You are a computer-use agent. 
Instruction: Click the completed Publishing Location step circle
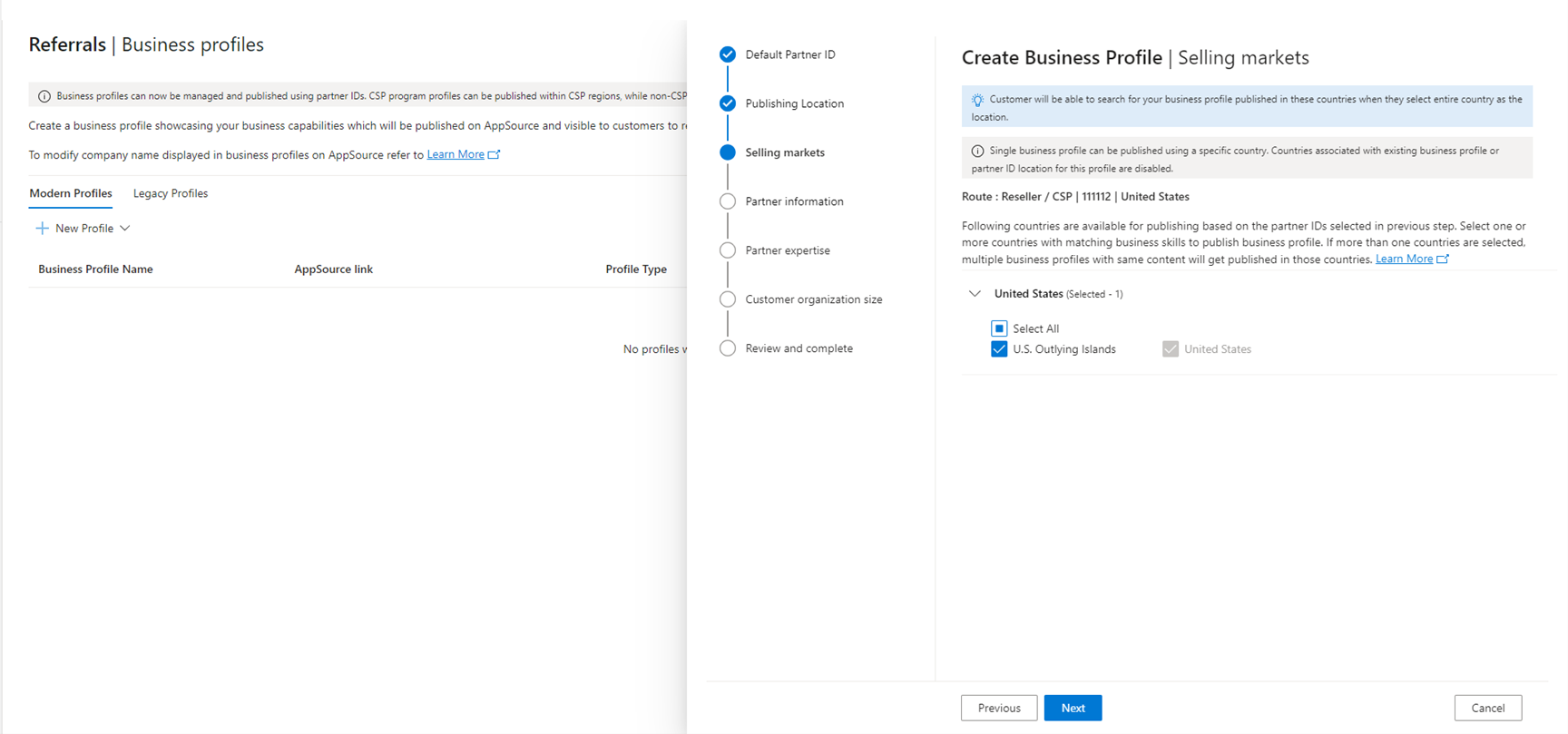click(728, 103)
